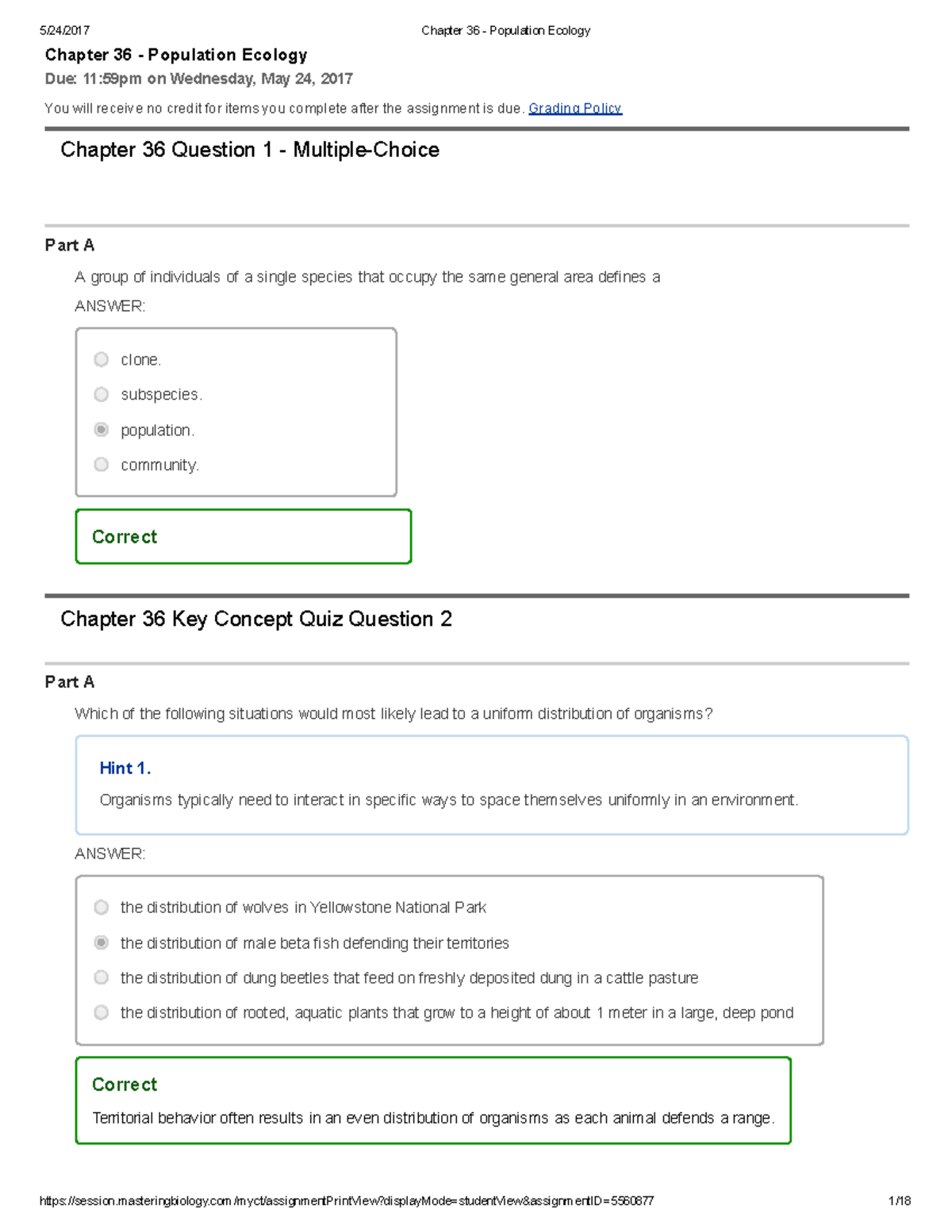Choose the rooted aquatic plants answer
This screenshot has width=952, height=1232.
point(101,1012)
